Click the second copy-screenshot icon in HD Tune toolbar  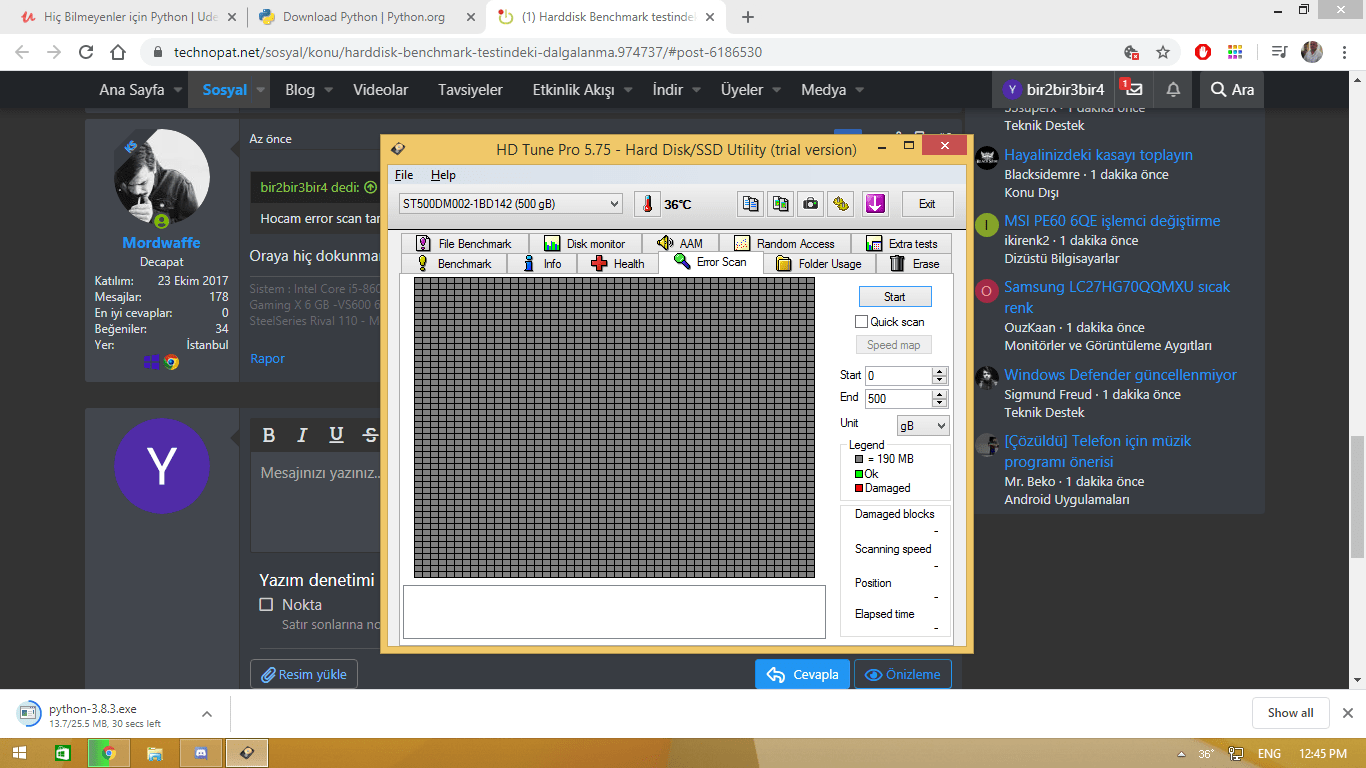pyautogui.click(x=781, y=204)
